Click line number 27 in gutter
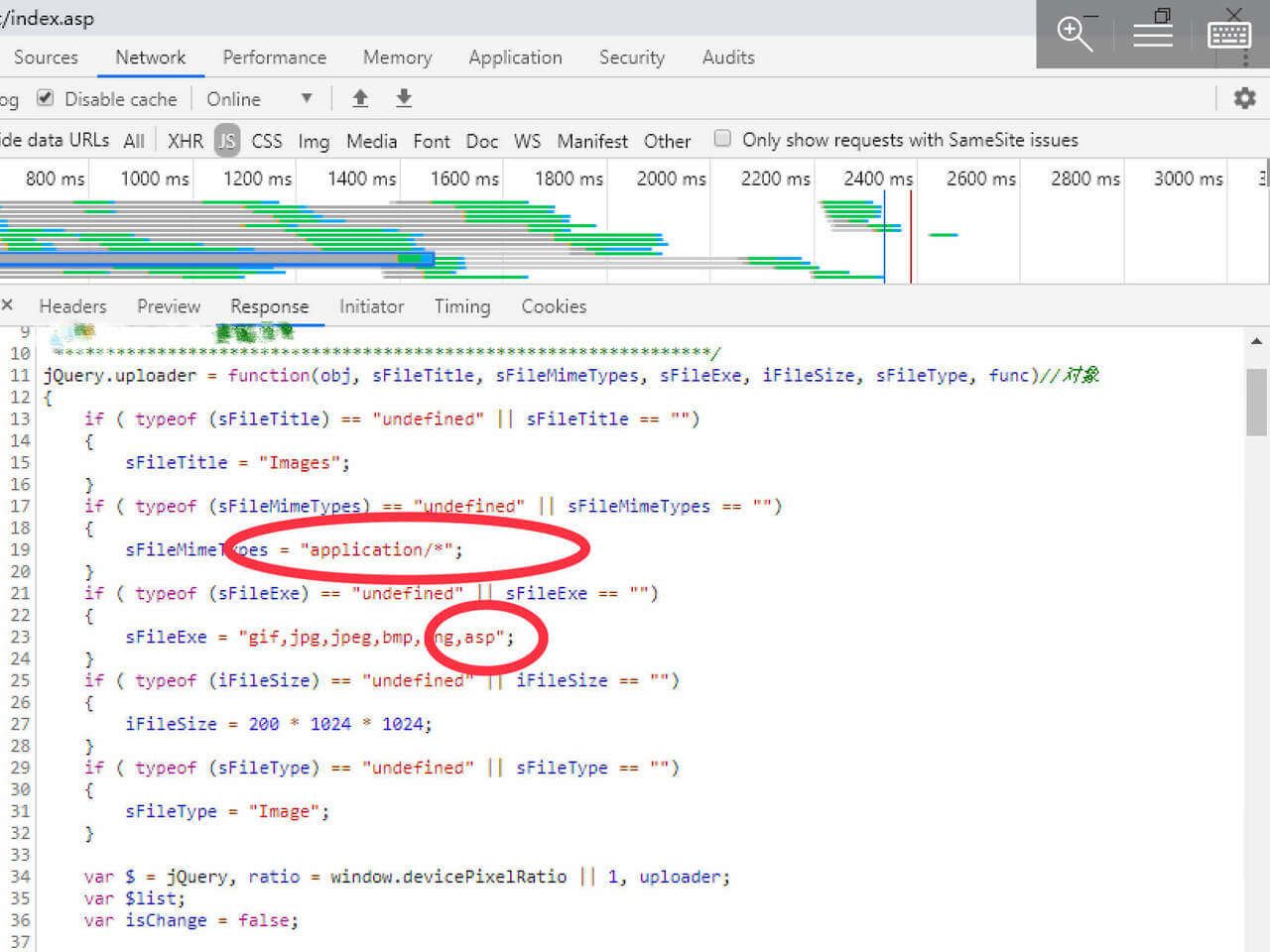The image size is (1270, 952). pyautogui.click(x=20, y=724)
